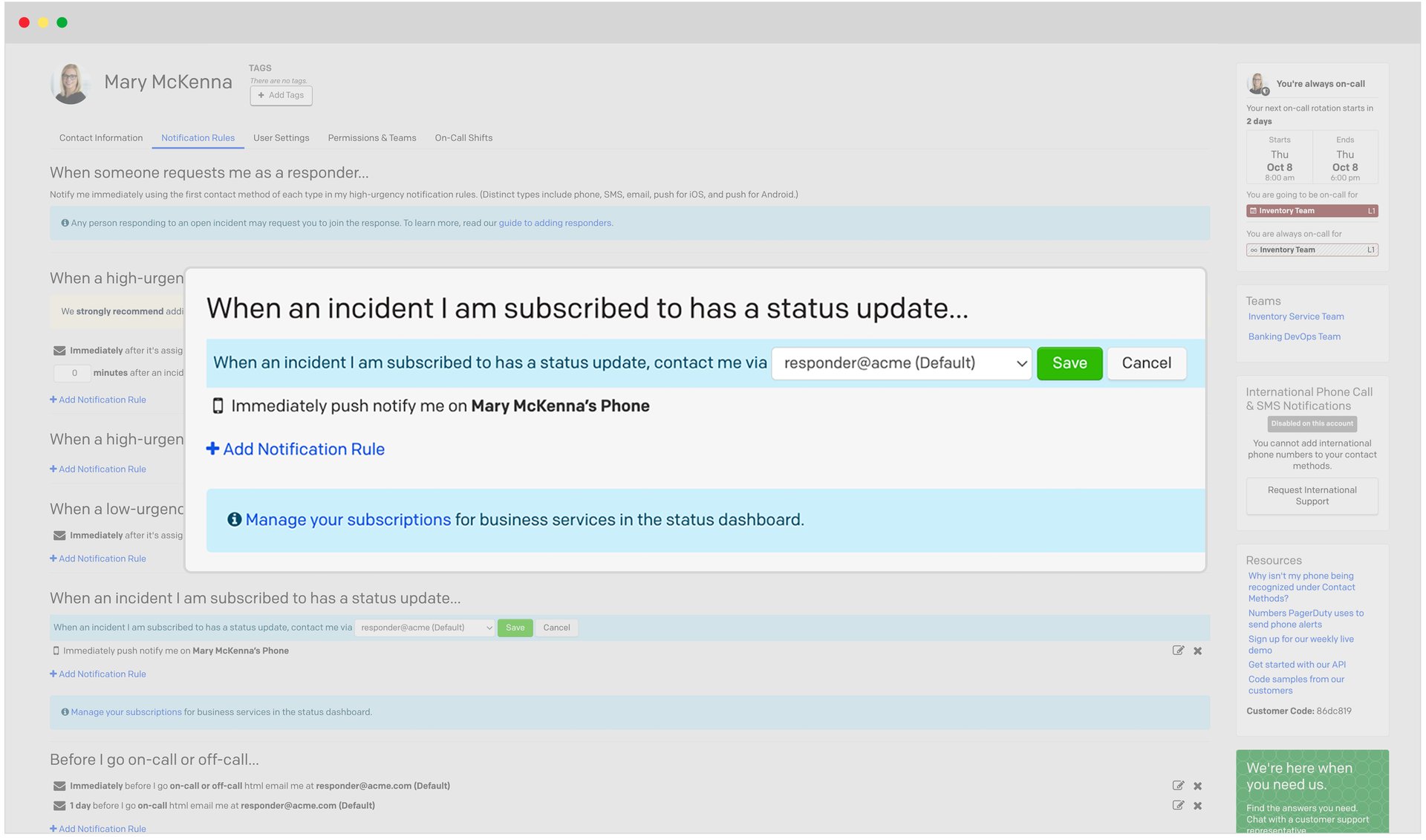
Task: Click the green Save button in the popup
Action: click(1069, 363)
